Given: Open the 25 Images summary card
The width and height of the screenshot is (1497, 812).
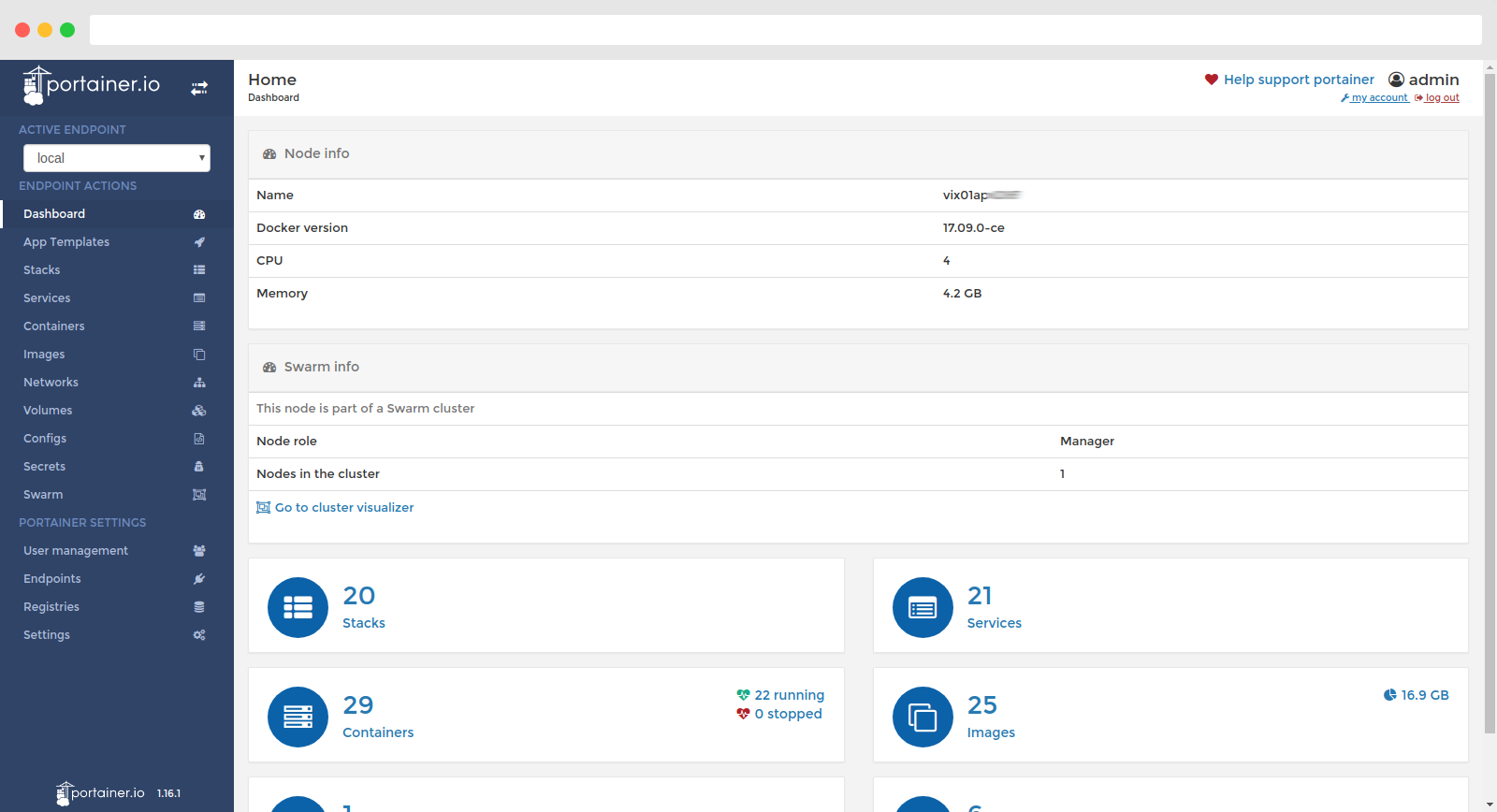Looking at the screenshot, I should point(1170,715).
